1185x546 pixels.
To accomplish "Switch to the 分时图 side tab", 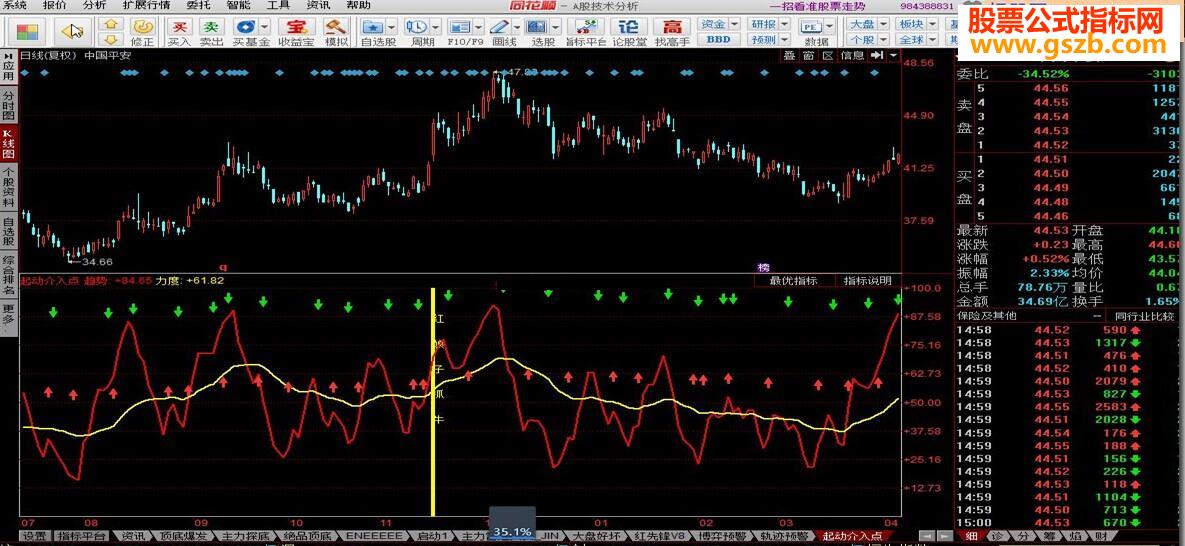I will click(x=8, y=107).
